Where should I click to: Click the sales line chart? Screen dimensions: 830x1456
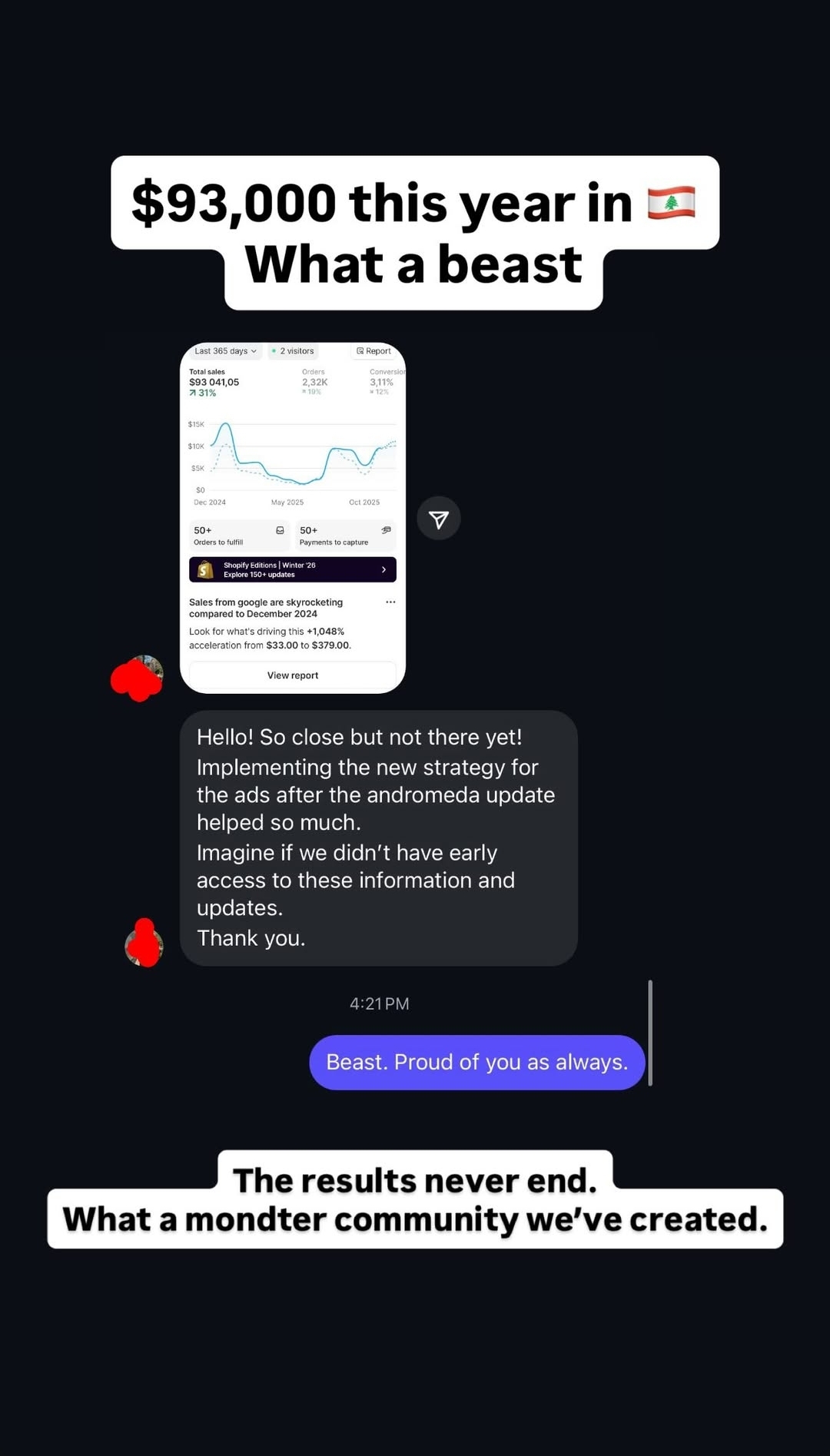[x=293, y=459]
